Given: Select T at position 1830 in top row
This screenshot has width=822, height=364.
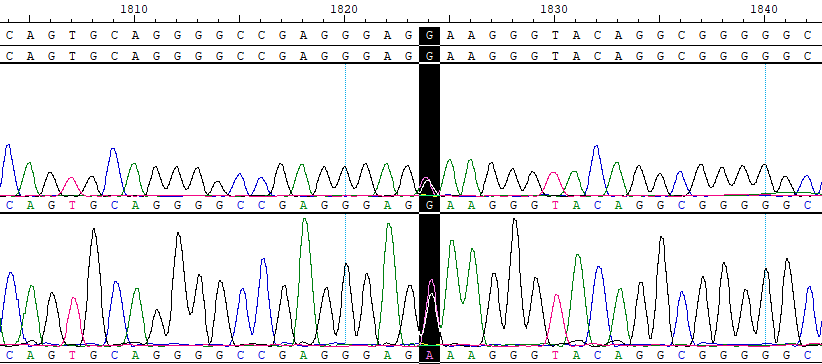Looking at the screenshot, I should [x=555, y=36].
